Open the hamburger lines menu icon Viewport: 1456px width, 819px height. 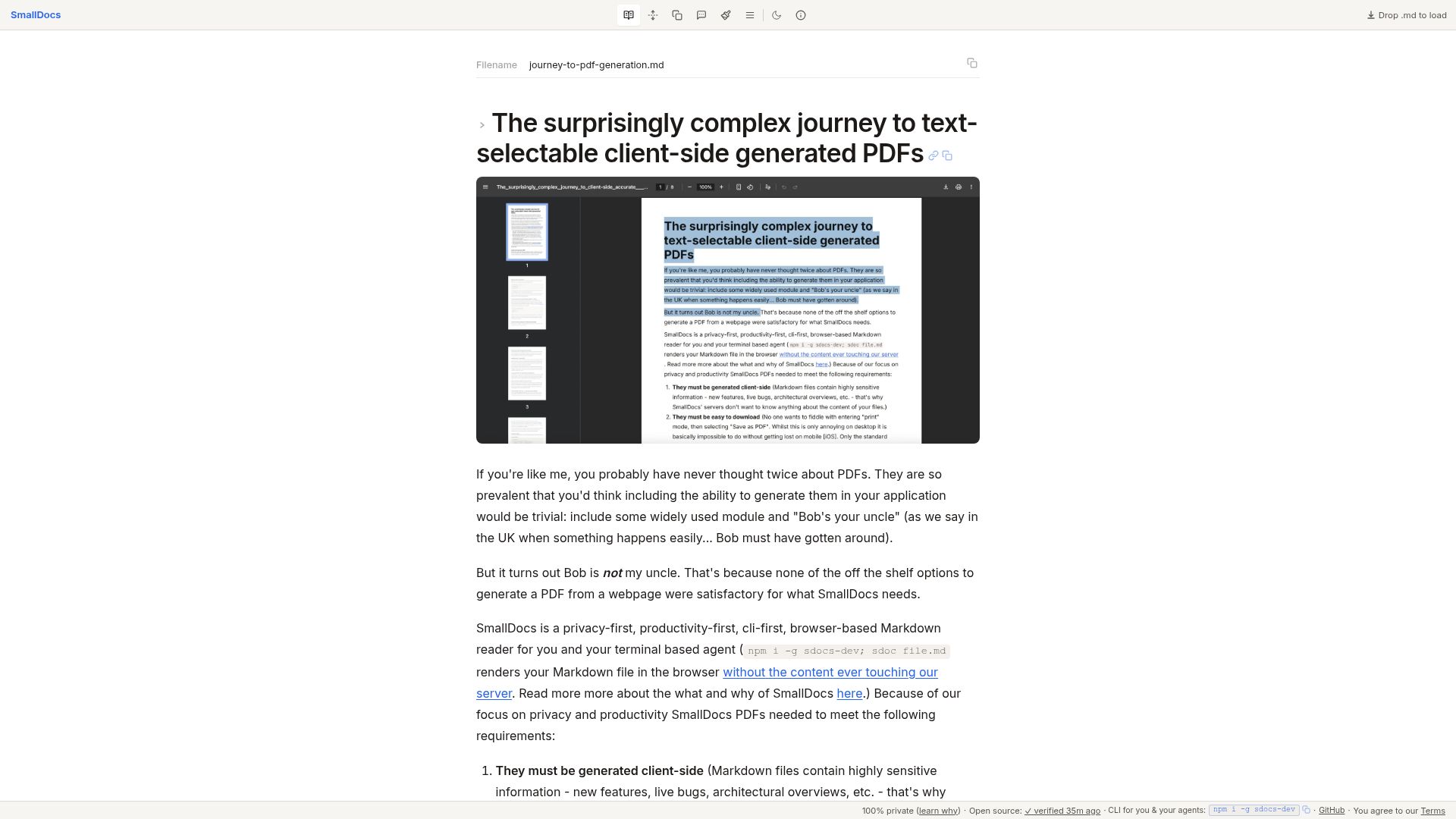tap(750, 15)
